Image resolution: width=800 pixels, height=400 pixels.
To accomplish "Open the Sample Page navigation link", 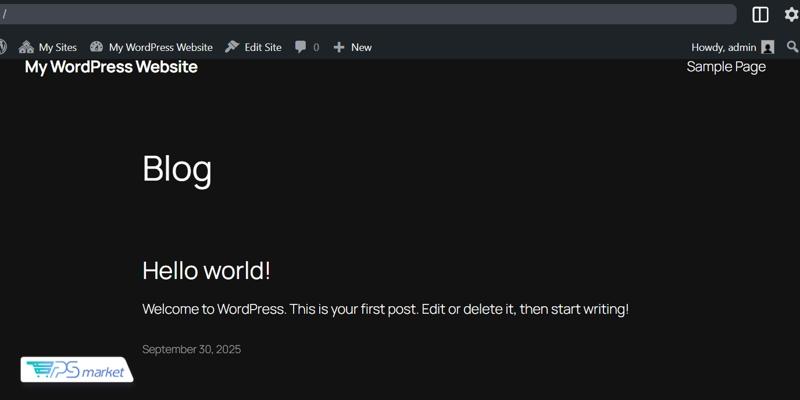I will (x=726, y=67).
